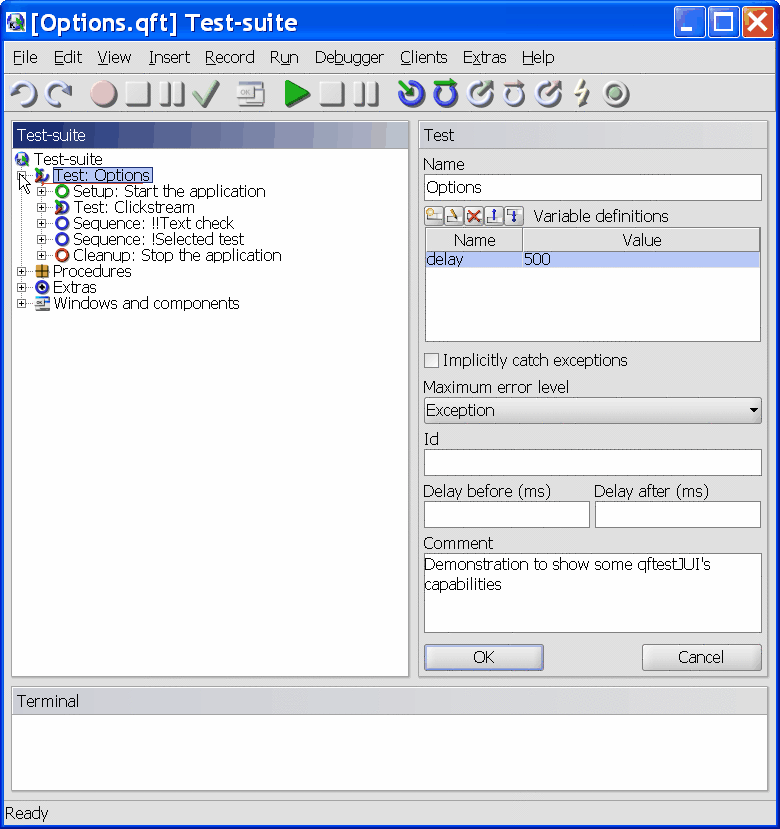Click the 500 value cell
The width and height of the screenshot is (780, 829).
[641, 260]
